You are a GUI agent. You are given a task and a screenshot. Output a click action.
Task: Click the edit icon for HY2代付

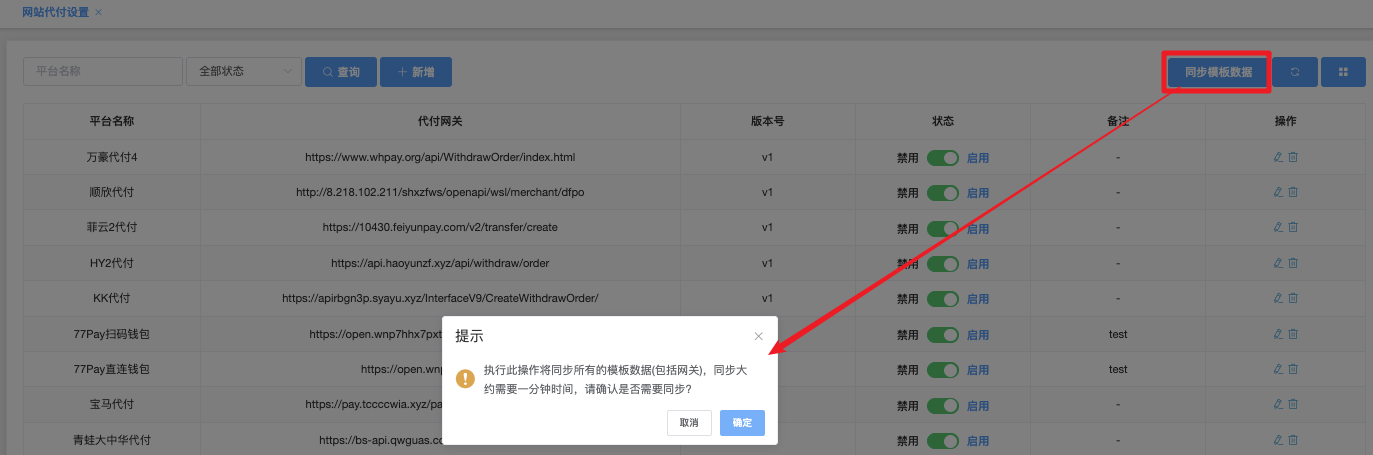(1278, 263)
